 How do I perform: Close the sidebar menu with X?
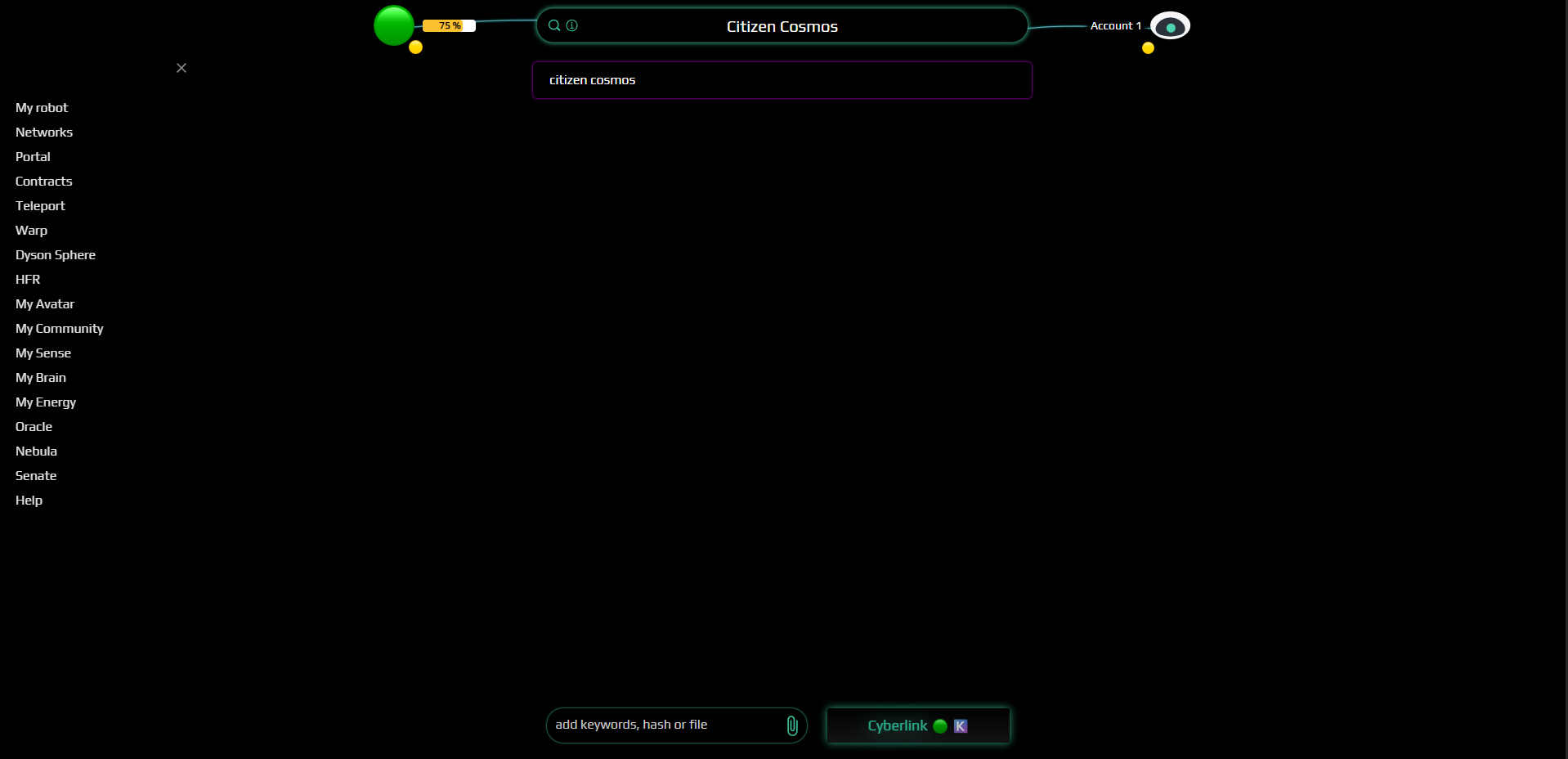tap(181, 68)
